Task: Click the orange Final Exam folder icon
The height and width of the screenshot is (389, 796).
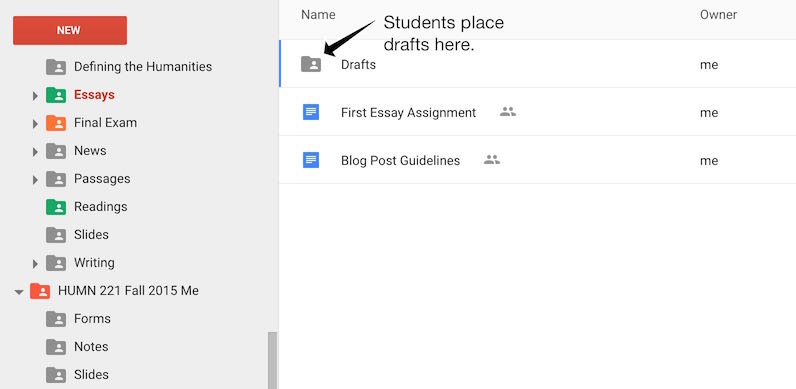Action: 56,123
